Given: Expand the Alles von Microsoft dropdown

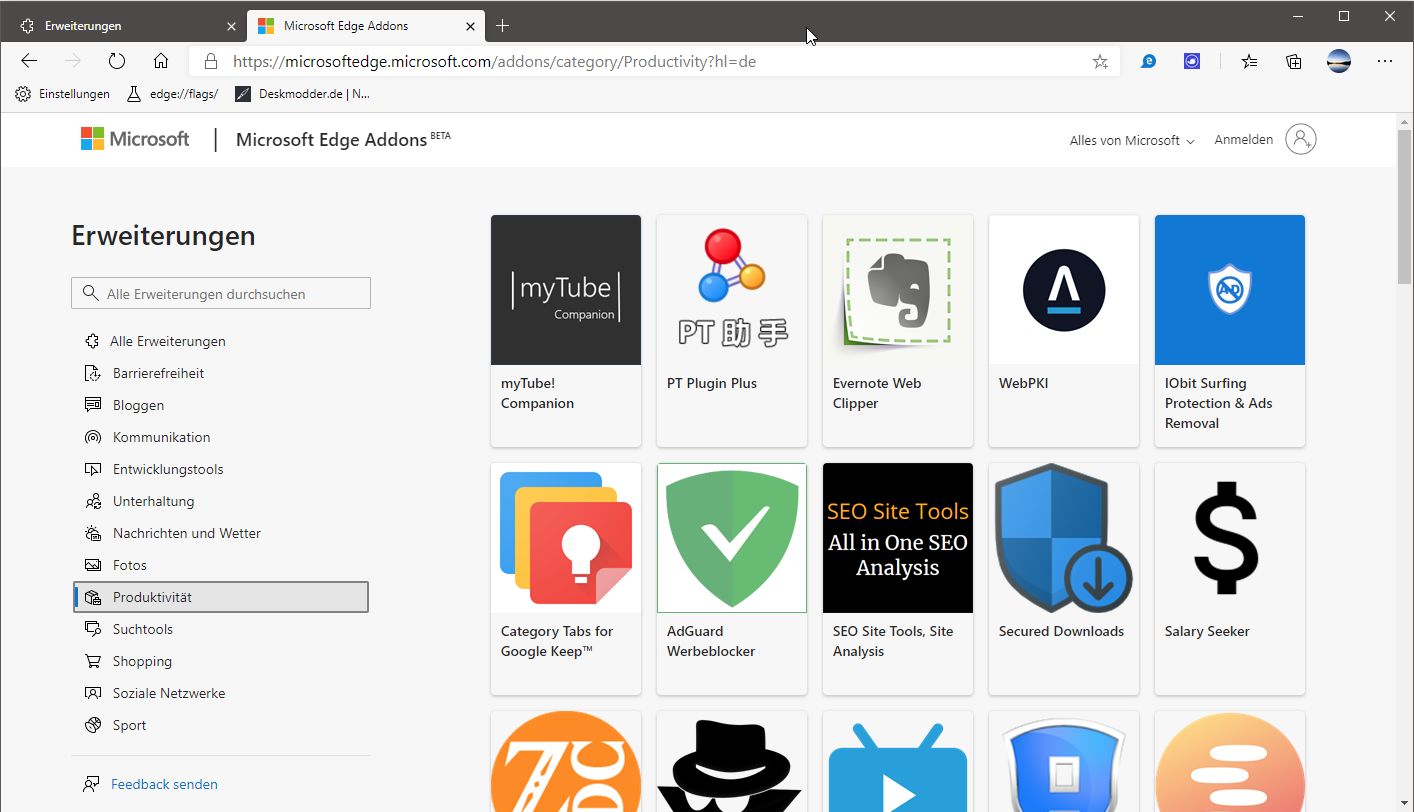Looking at the screenshot, I should (1132, 141).
